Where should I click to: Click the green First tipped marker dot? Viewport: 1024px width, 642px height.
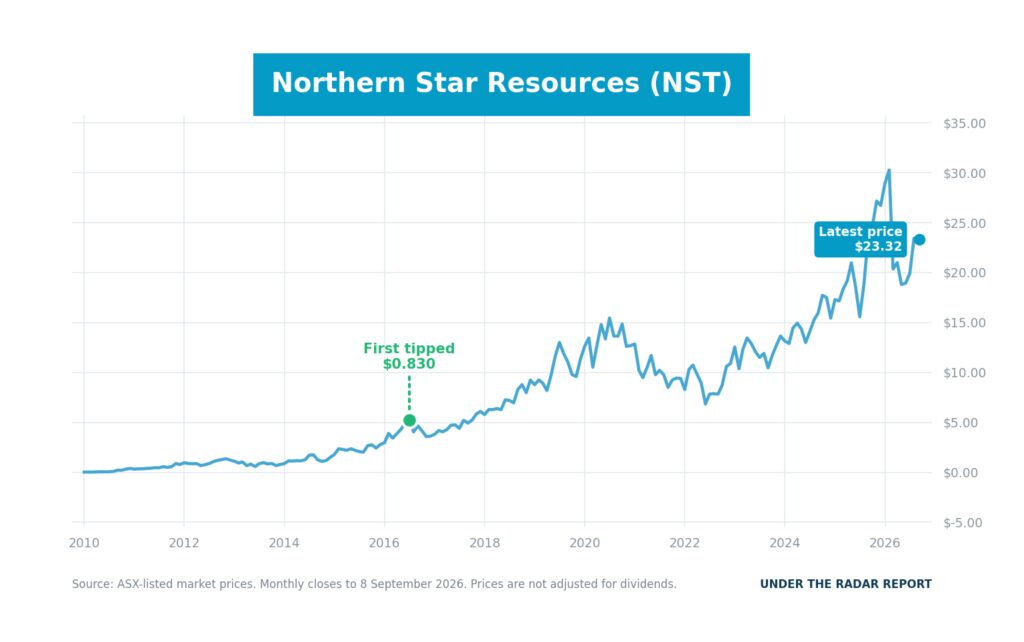409,420
